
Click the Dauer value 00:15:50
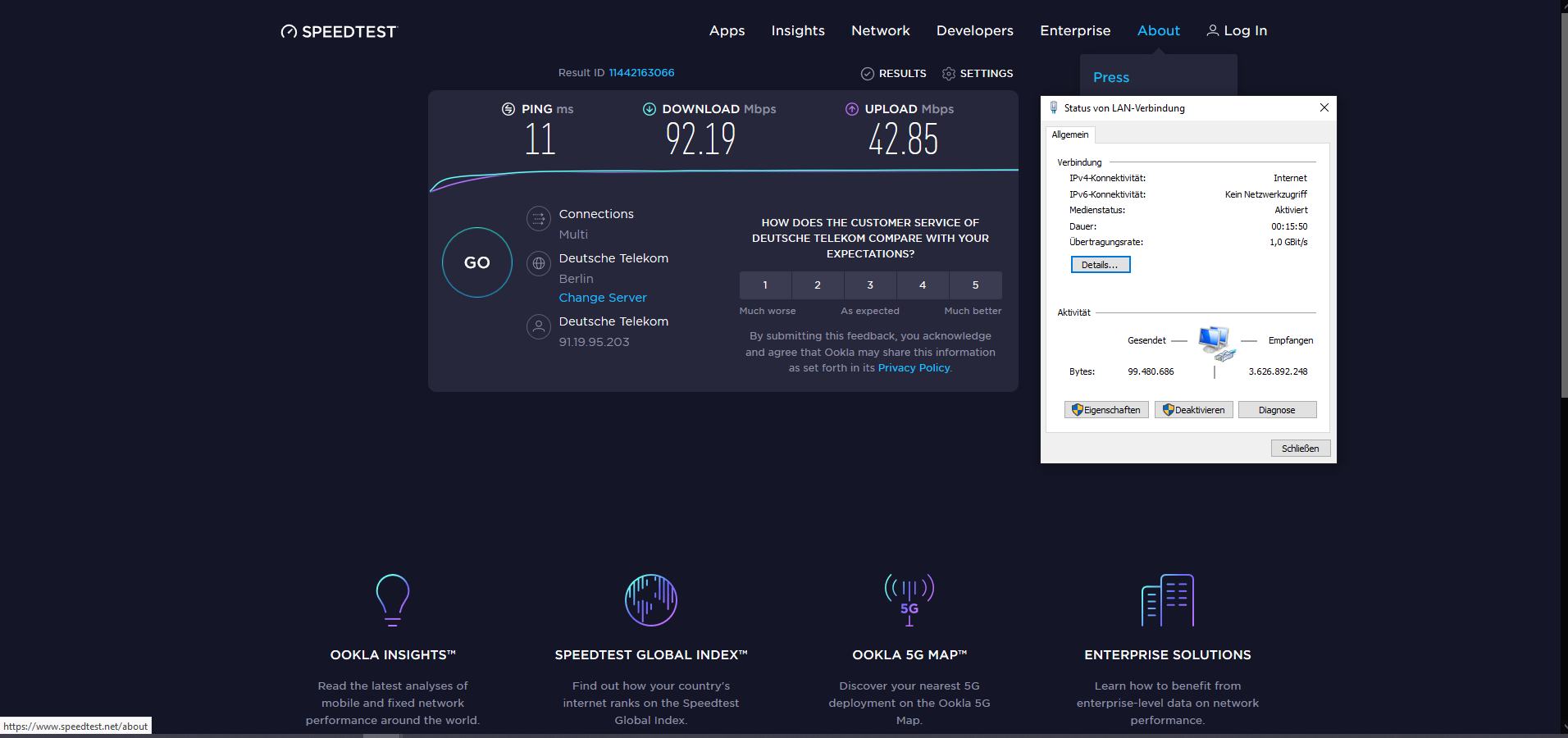pyautogui.click(x=1289, y=226)
